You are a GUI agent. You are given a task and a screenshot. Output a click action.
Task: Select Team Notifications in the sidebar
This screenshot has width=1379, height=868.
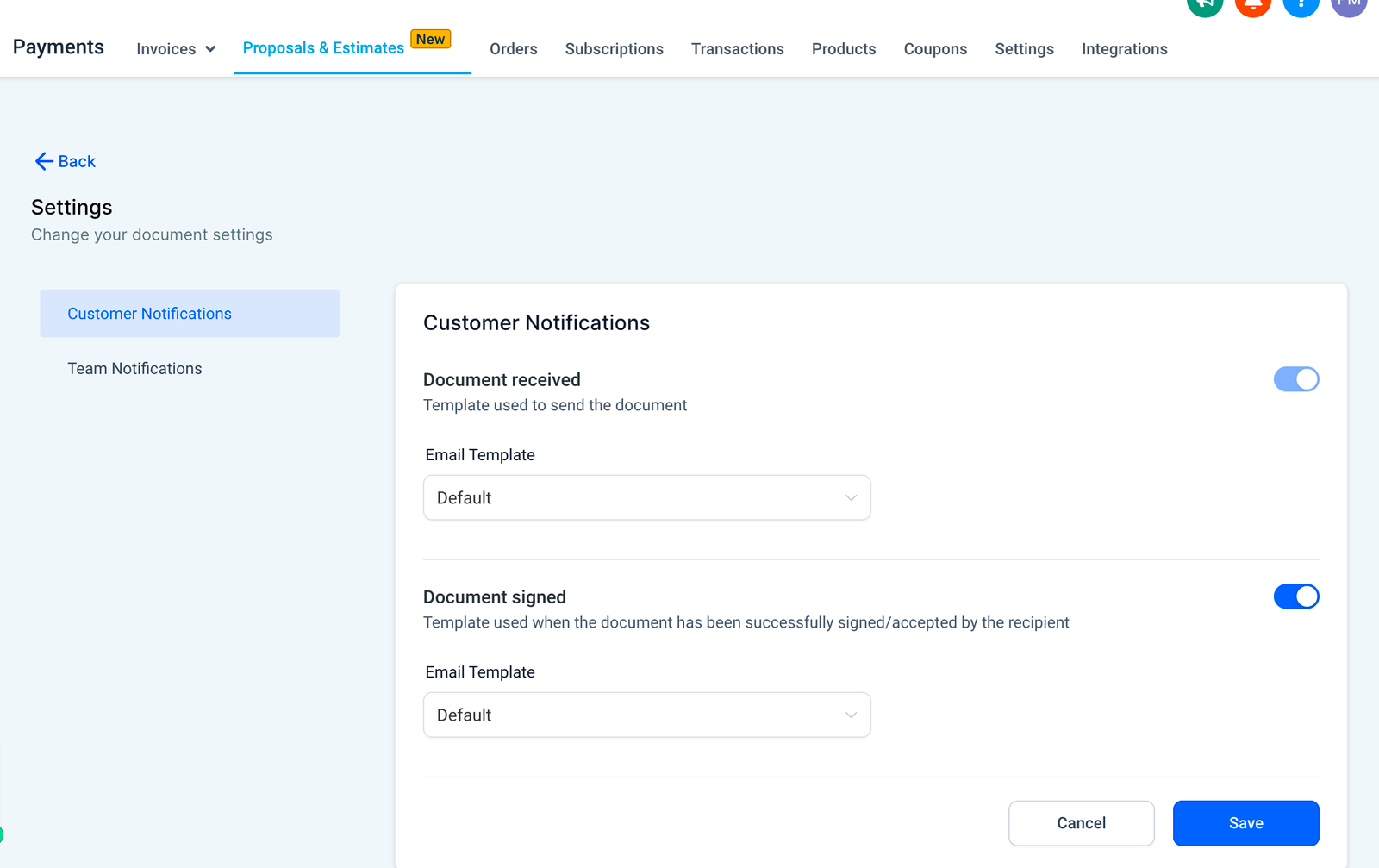tap(135, 368)
